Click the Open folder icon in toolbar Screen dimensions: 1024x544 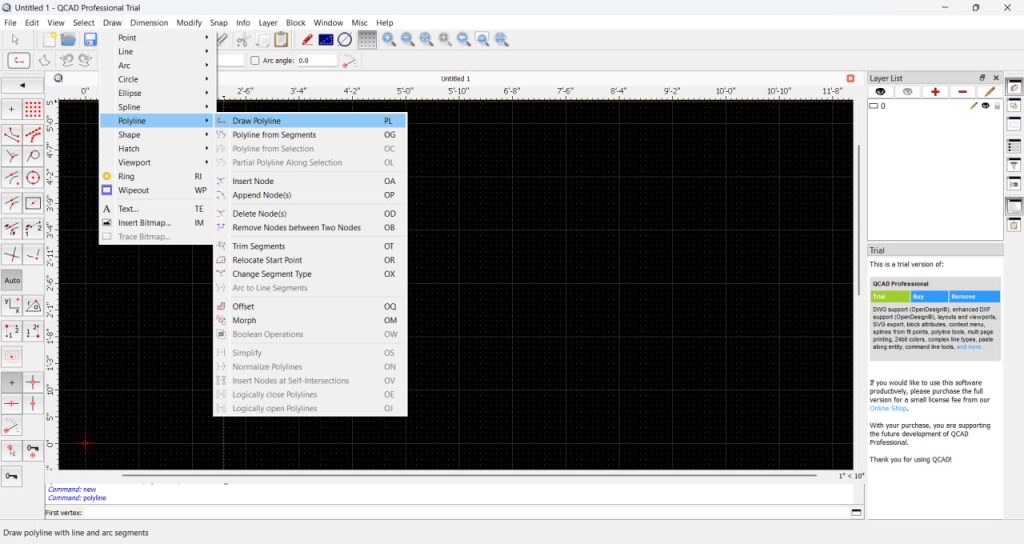[x=69, y=39]
